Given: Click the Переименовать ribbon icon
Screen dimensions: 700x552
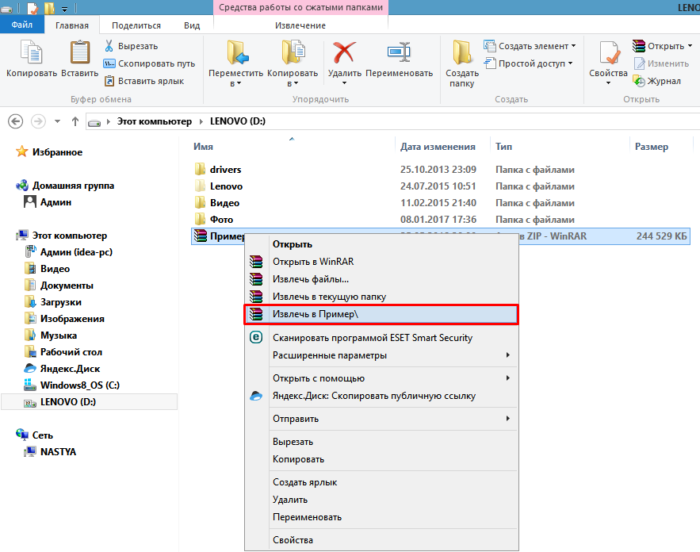Looking at the screenshot, I should tap(399, 53).
